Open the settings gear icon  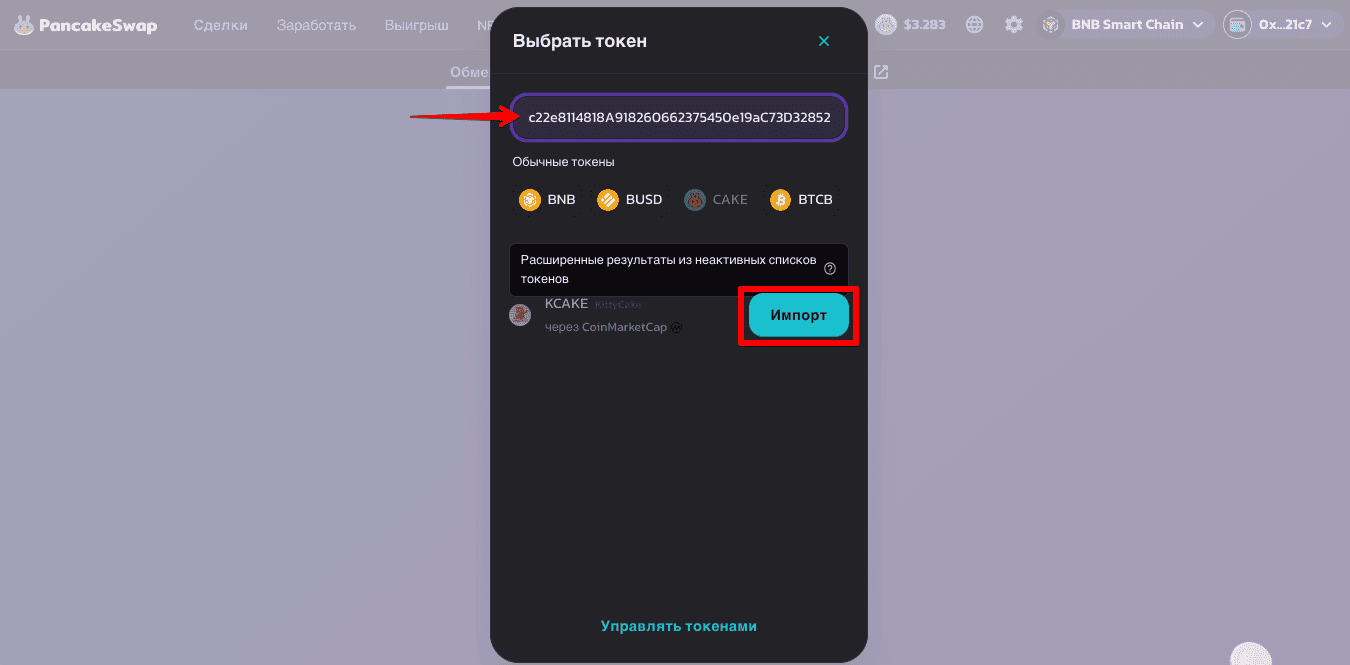[x=1014, y=25]
